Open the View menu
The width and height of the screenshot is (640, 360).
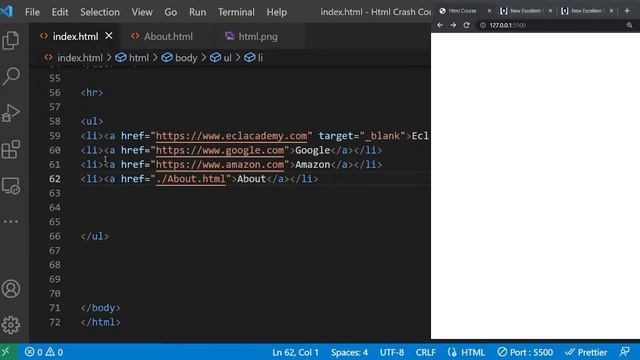142,12
